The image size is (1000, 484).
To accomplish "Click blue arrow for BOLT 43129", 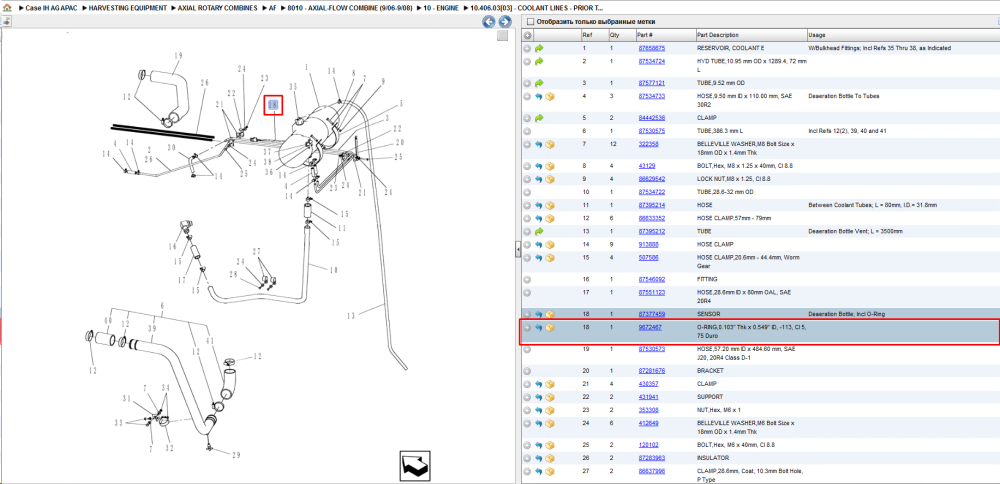I will point(539,166).
